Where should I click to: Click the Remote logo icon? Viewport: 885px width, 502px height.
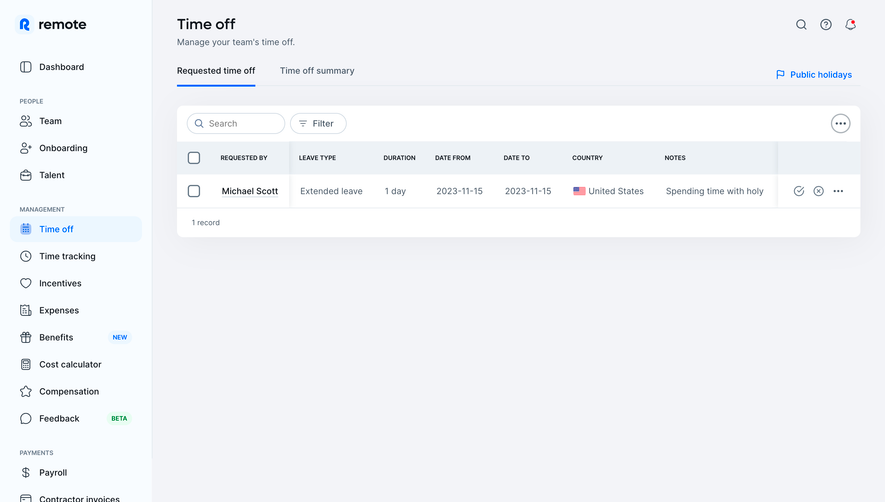24,24
